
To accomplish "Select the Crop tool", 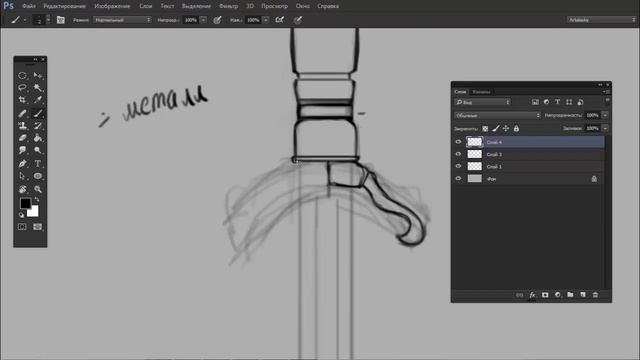I will [22, 100].
